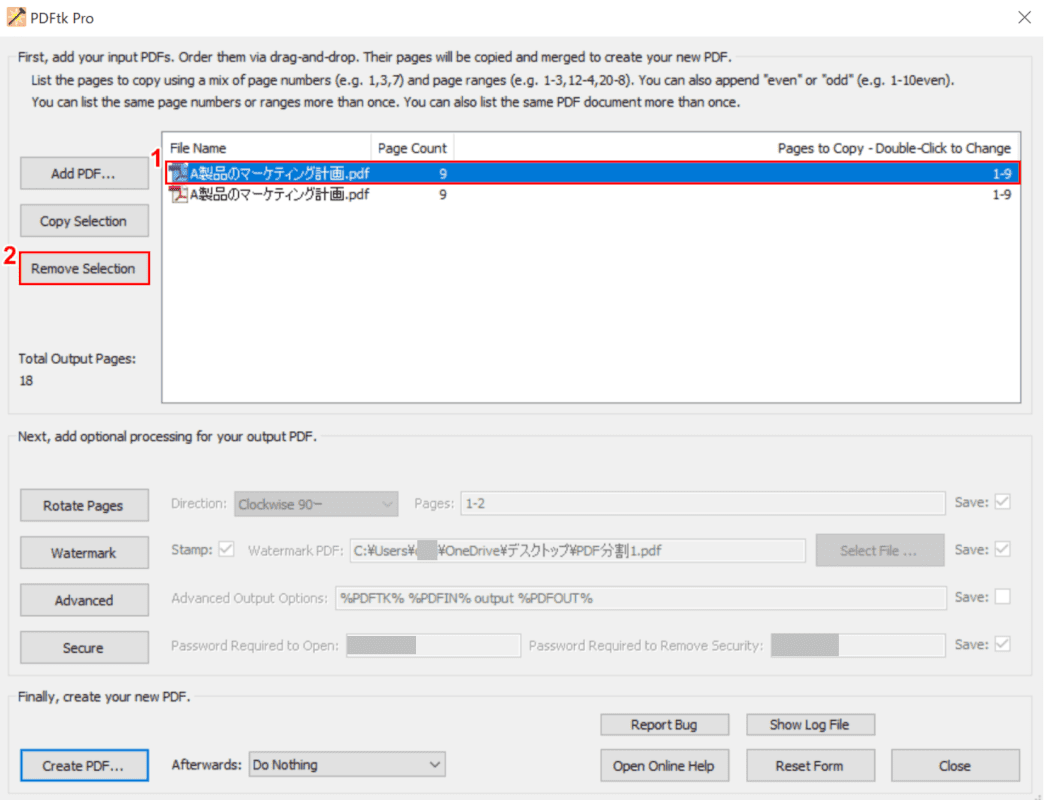Image resolution: width=1044 pixels, height=800 pixels.
Task: Click the Report Bug button
Action: 664,725
